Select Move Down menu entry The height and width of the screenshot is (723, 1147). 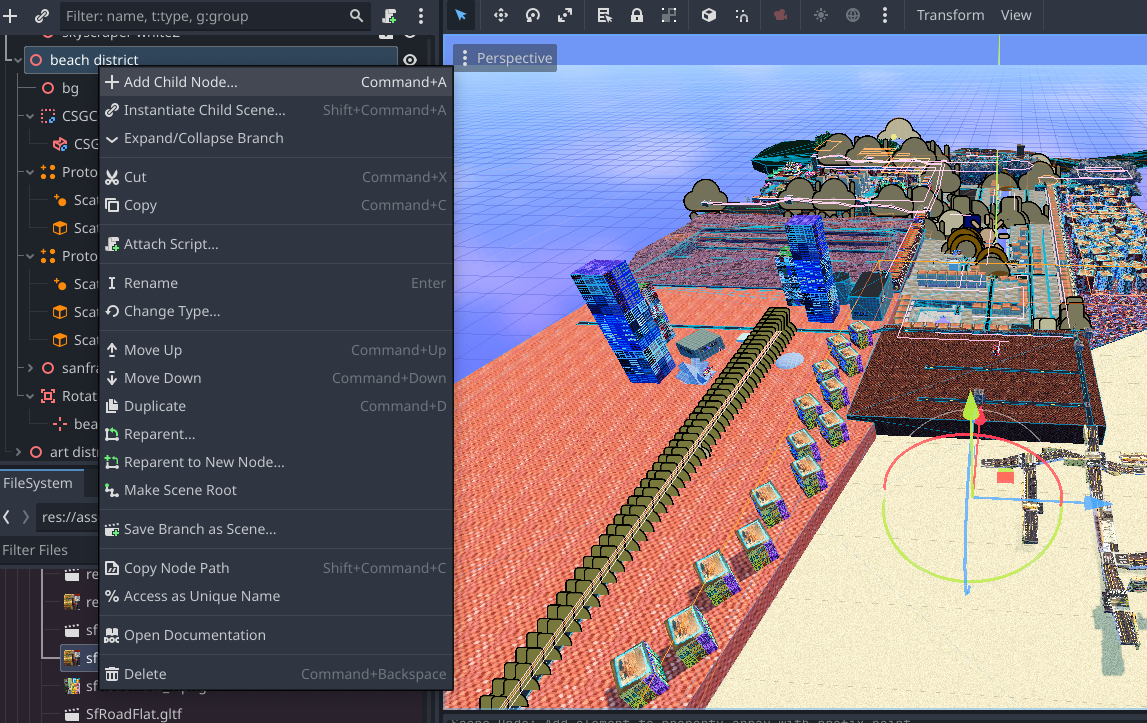tap(276, 378)
